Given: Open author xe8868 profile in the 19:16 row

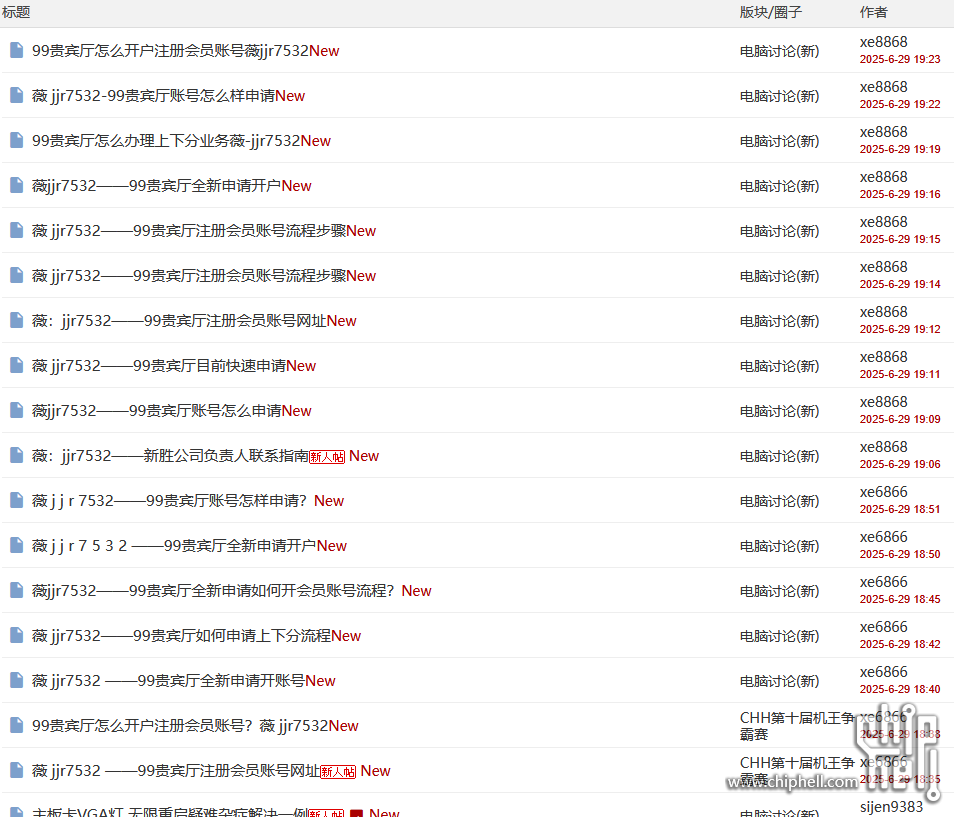Looking at the screenshot, I should (883, 177).
